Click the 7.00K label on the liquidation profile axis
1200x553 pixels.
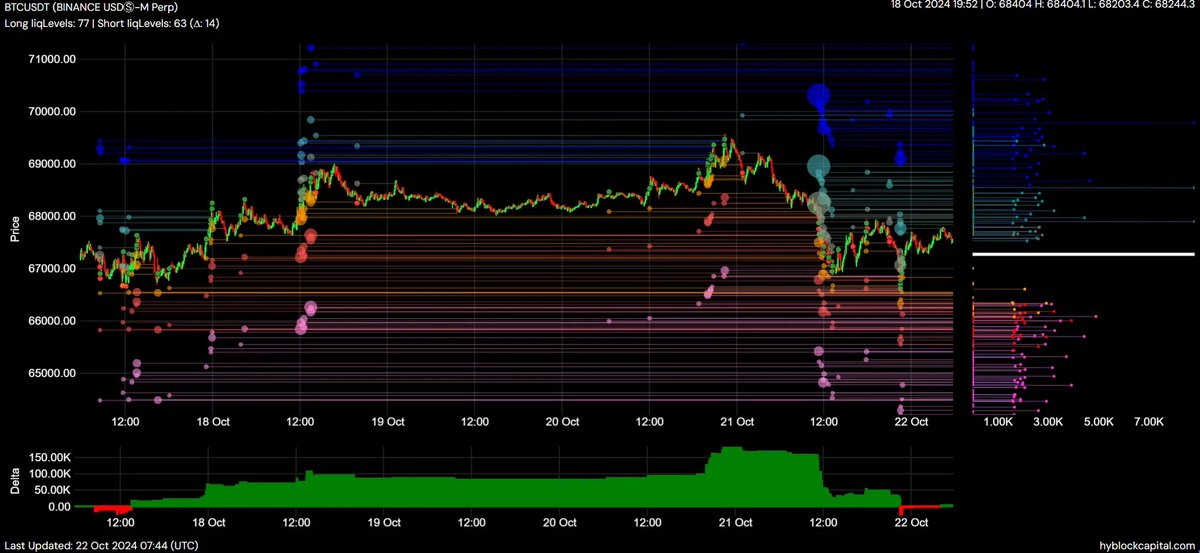[x=1149, y=422]
